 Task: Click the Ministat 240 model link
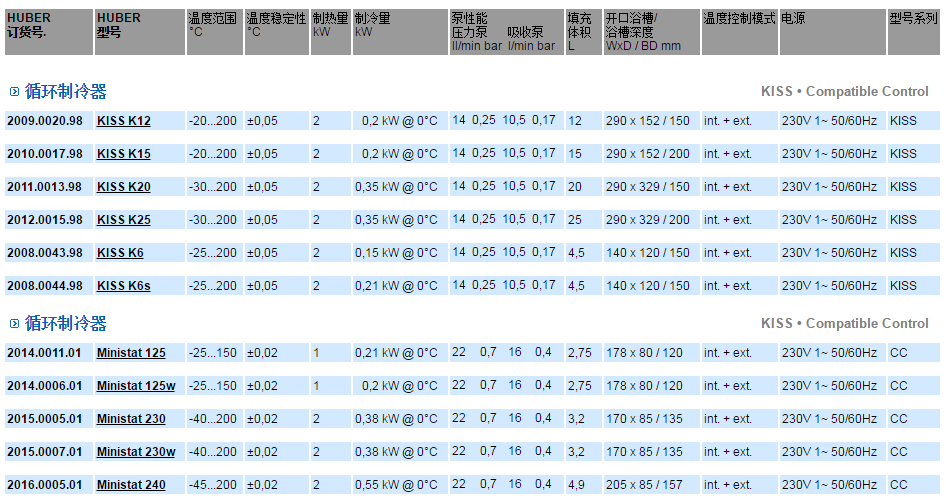click(131, 485)
